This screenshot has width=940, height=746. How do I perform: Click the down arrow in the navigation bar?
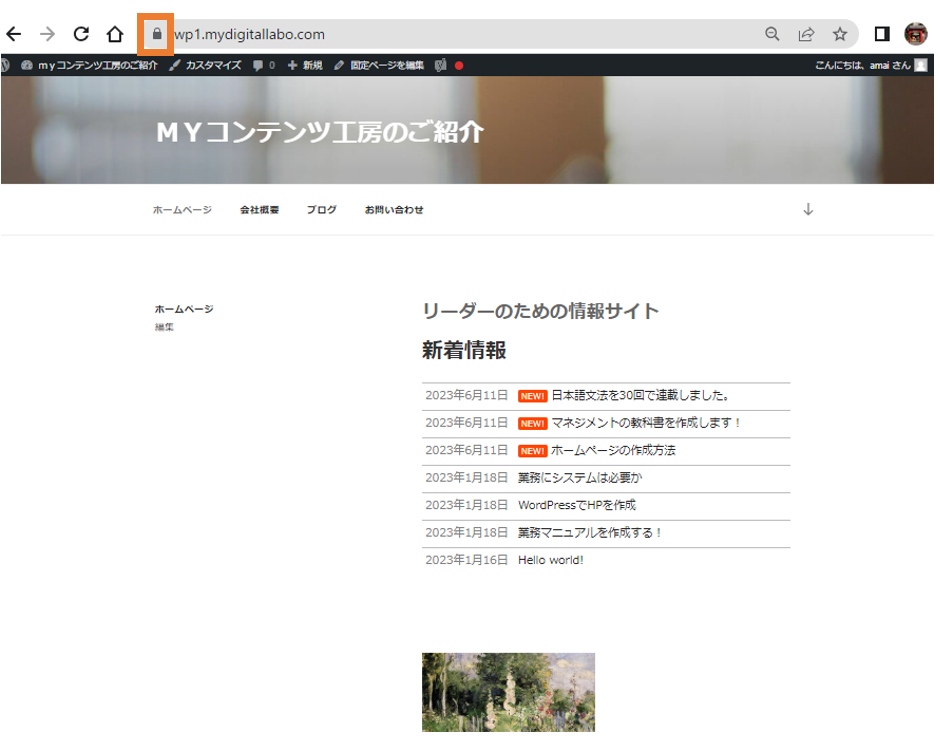808,210
